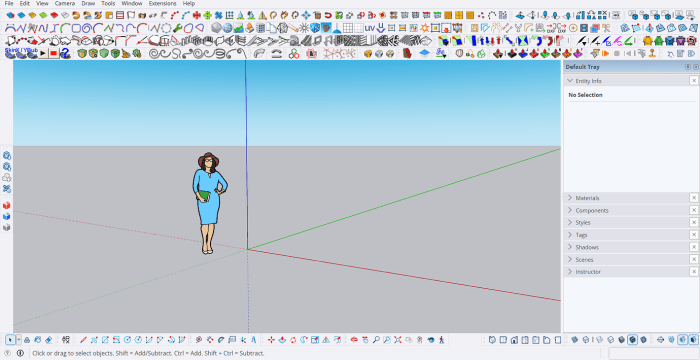Activate the Zoom Window tool
The width and height of the screenshot is (700, 360).
point(387,340)
